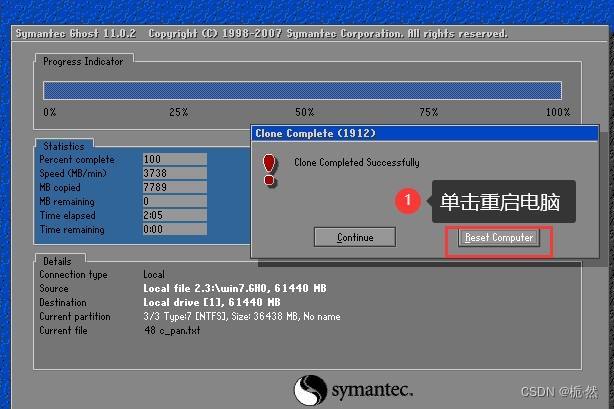Click the current file '48 c_pan.txt'
The image size is (614, 409).
(172, 331)
